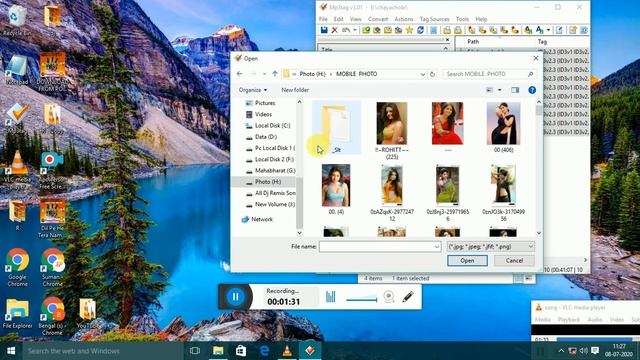Open Actions (Quick) dropdown arrow in Mp3tag
This screenshot has height=360, width=640.
click(x=548, y=30)
